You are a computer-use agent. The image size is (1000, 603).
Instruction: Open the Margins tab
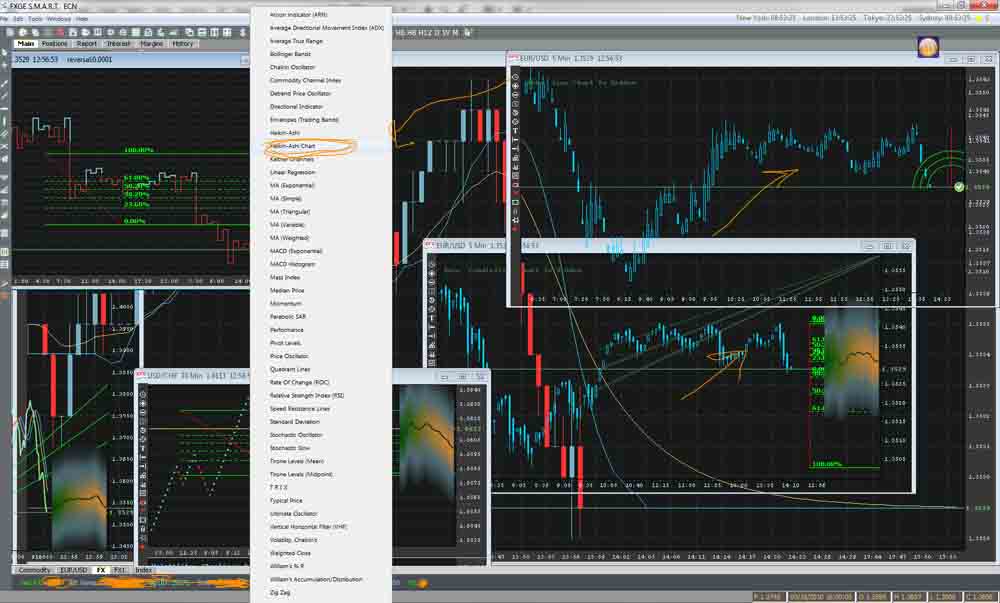151,44
